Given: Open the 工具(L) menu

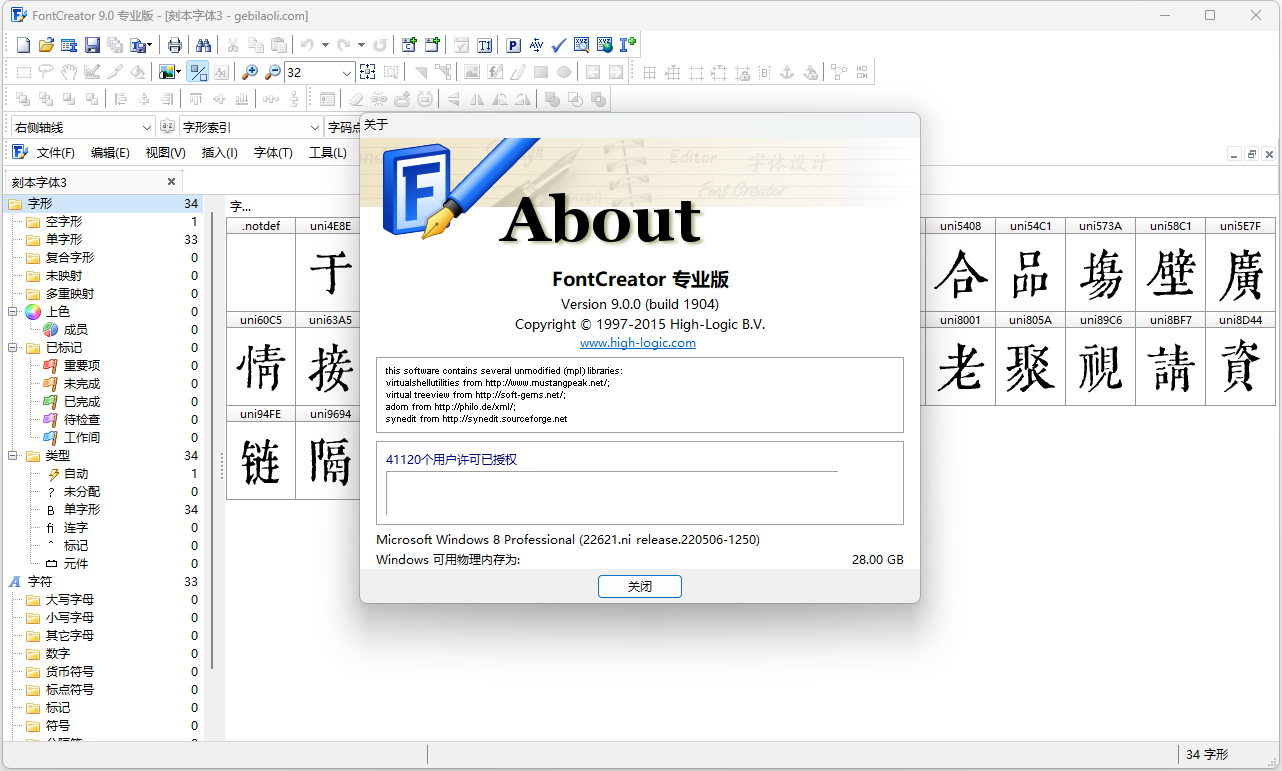Looking at the screenshot, I should coord(328,153).
